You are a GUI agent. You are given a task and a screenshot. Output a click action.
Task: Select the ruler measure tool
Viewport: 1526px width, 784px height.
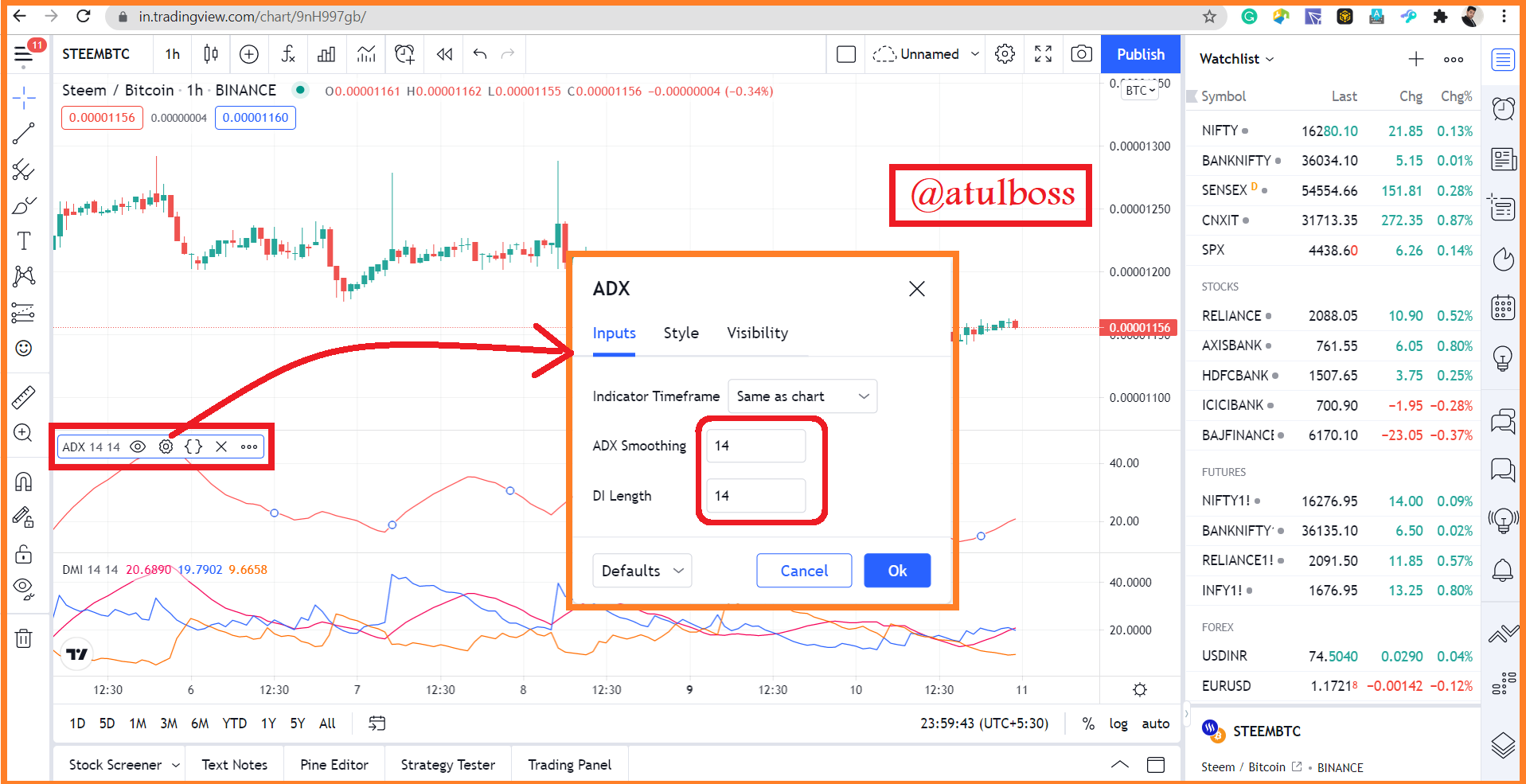(24, 397)
